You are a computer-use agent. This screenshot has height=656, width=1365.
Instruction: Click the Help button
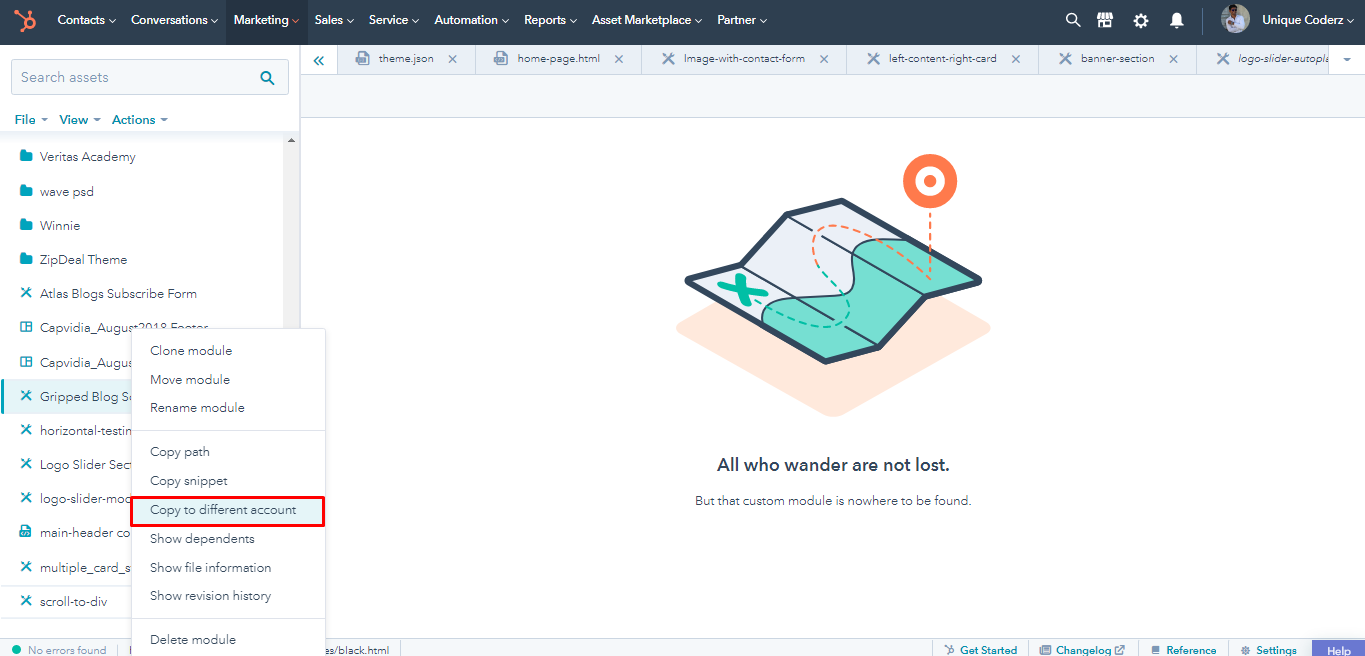[1338, 650]
